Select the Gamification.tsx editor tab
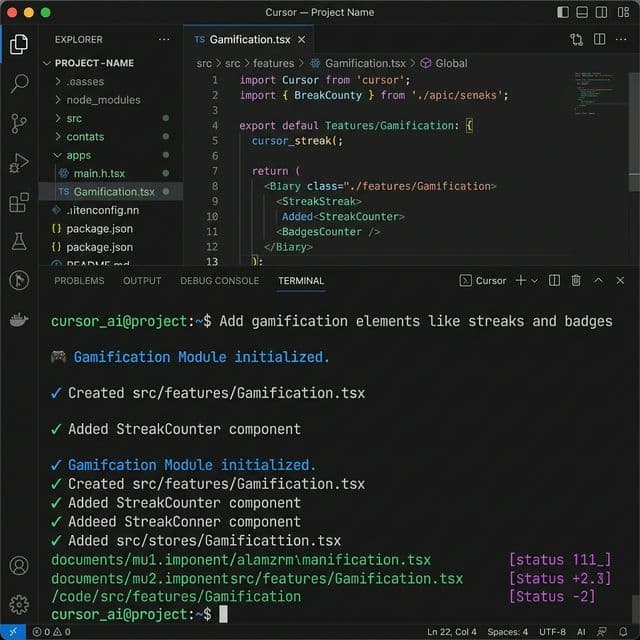Viewport: 640px width, 640px height. (248, 40)
